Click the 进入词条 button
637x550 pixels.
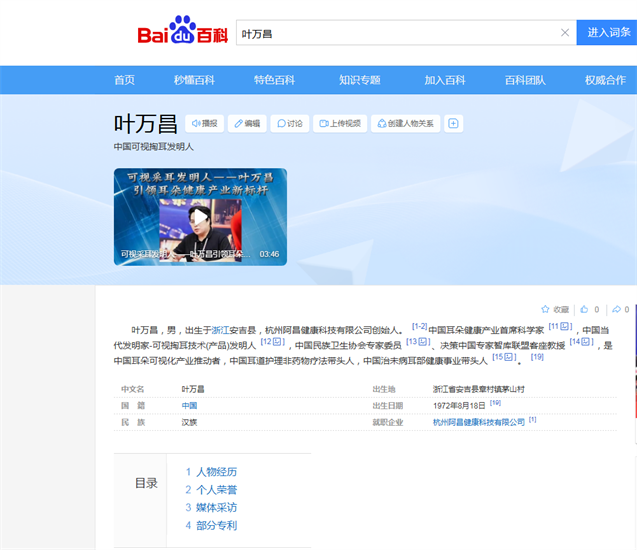tap(608, 32)
